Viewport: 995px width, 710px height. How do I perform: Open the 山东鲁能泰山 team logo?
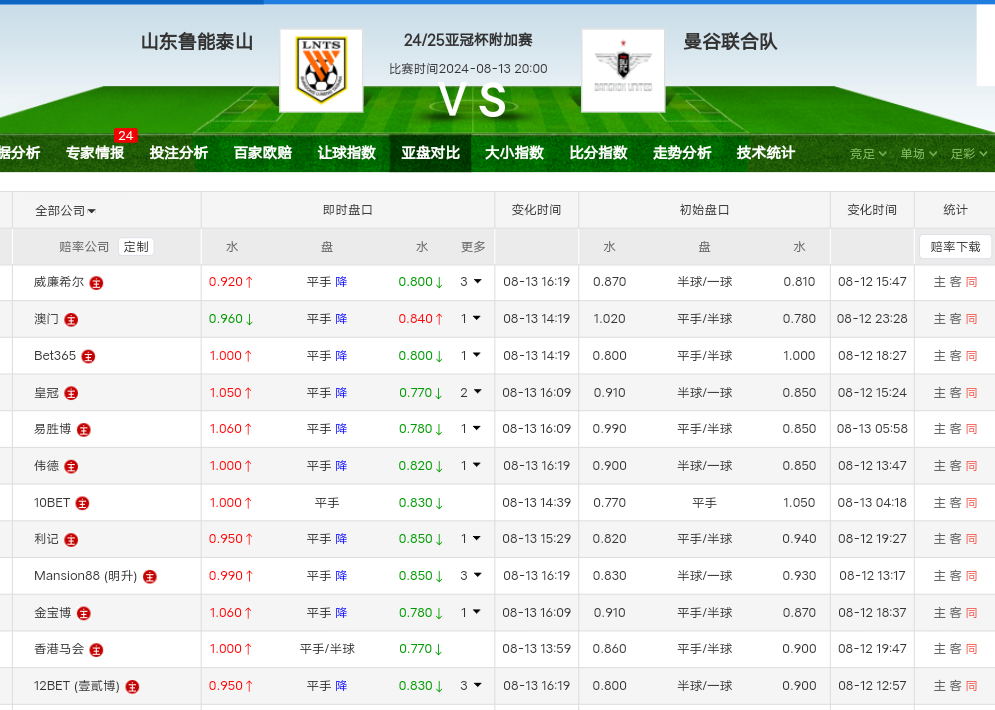(x=321, y=70)
